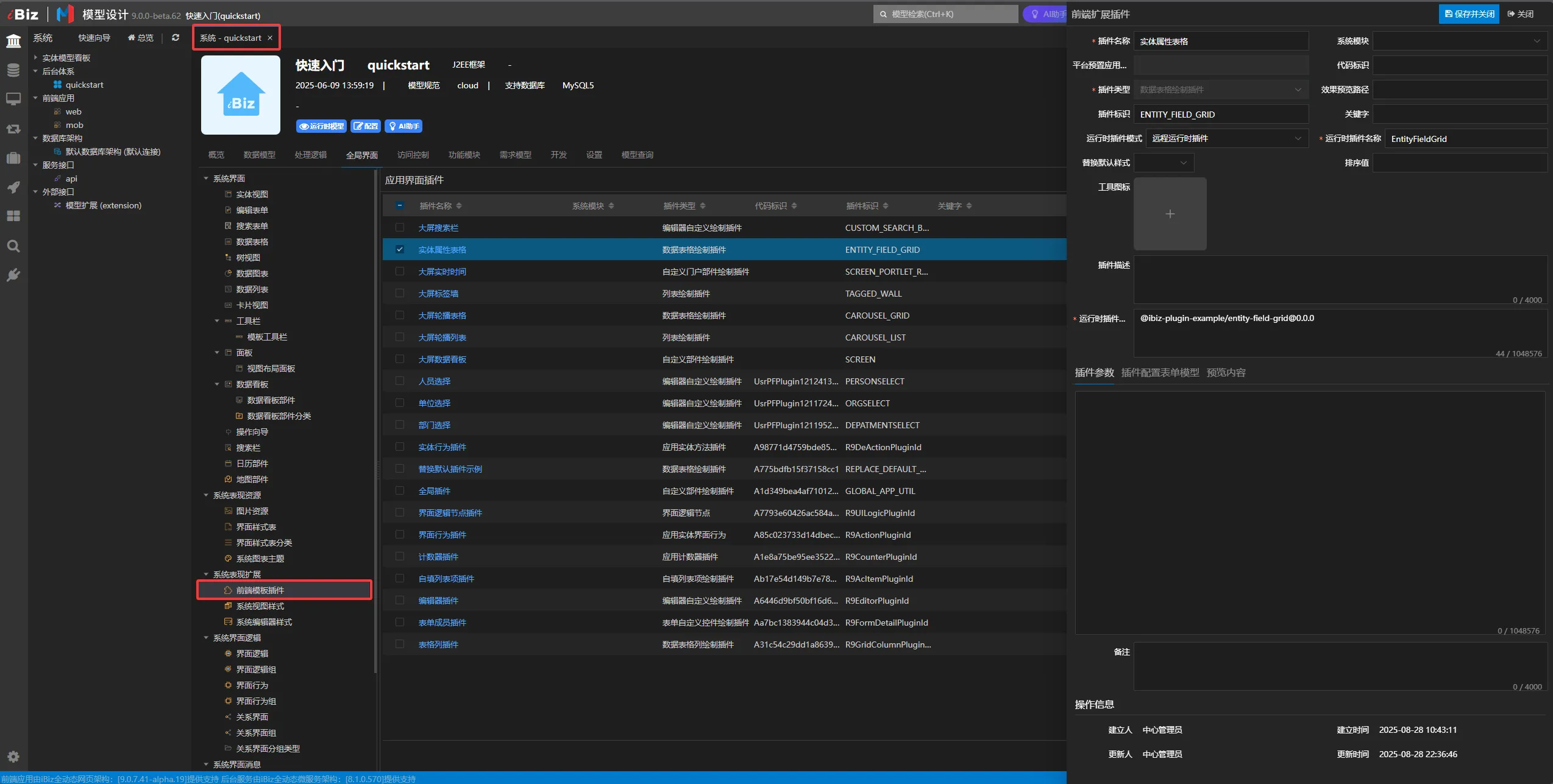
Task: Switch to the 数据模型 tab
Action: (x=259, y=155)
